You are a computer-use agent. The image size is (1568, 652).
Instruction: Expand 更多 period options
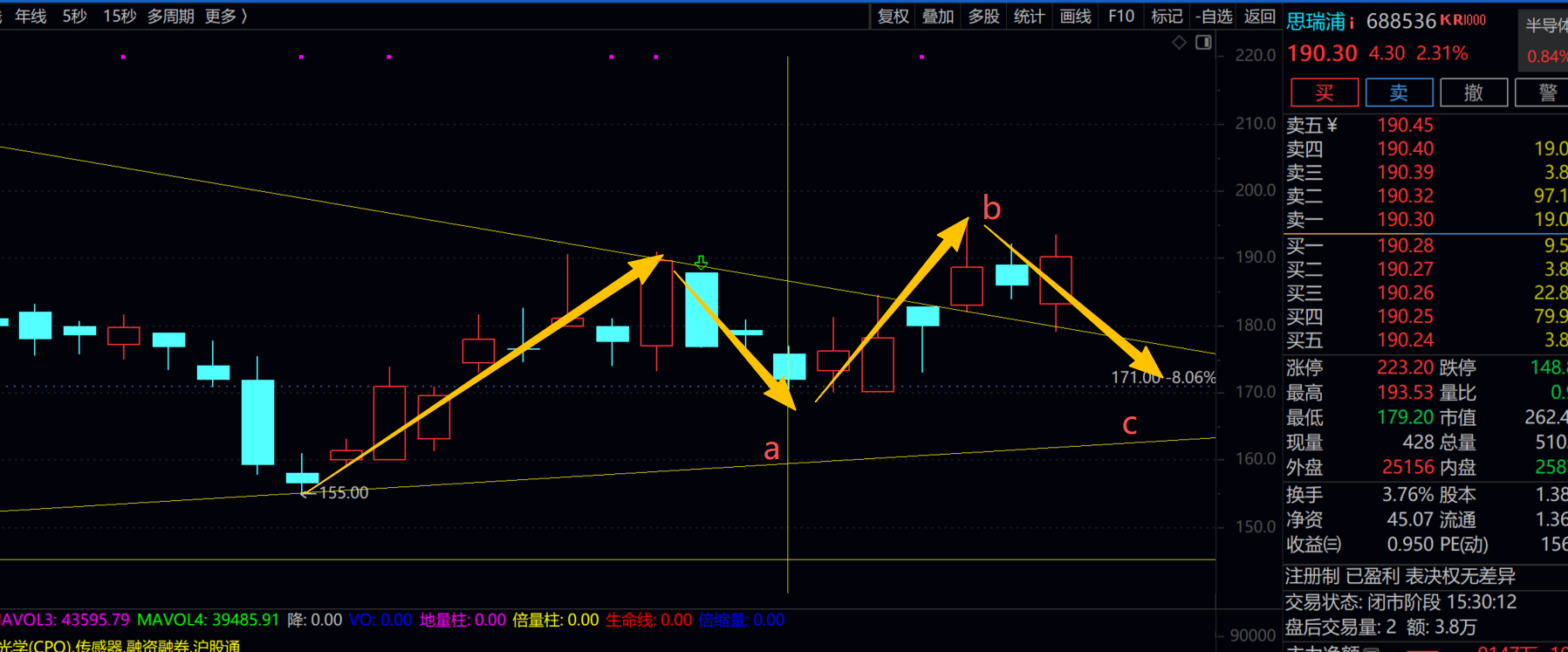(x=226, y=16)
